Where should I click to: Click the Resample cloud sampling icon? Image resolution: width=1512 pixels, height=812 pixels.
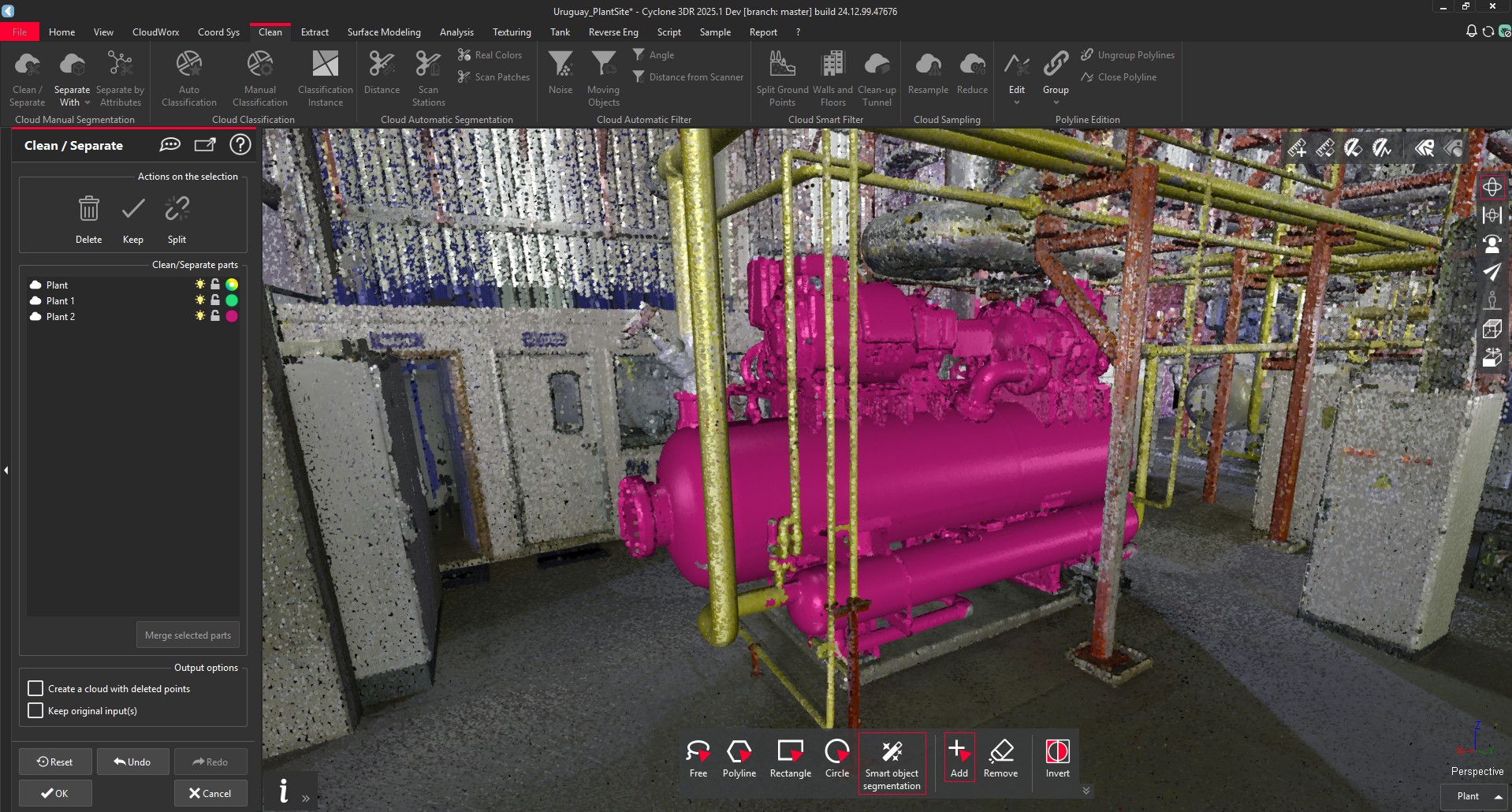pos(928,71)
